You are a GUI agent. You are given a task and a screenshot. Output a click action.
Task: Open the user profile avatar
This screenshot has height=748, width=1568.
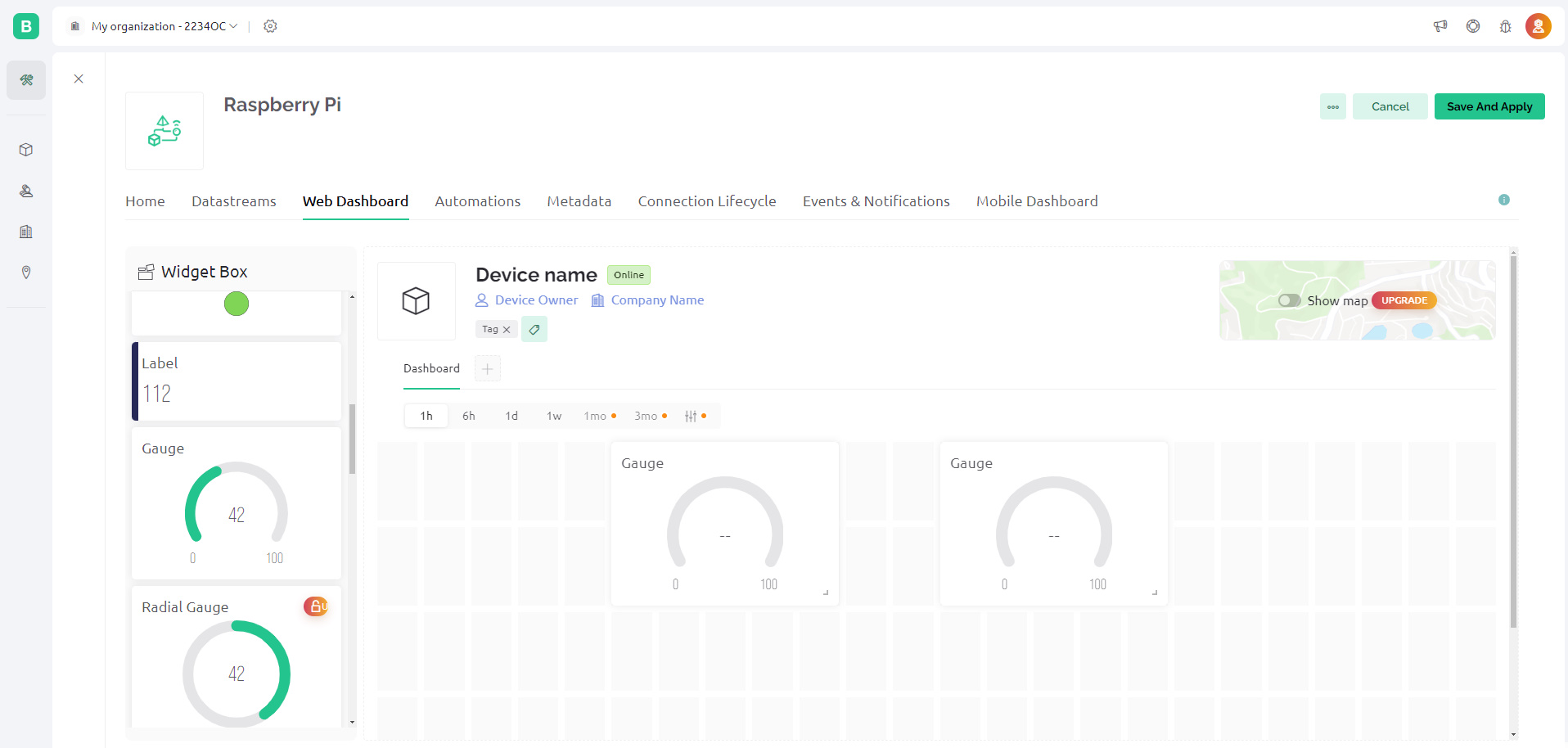[x=1539, y=26]
